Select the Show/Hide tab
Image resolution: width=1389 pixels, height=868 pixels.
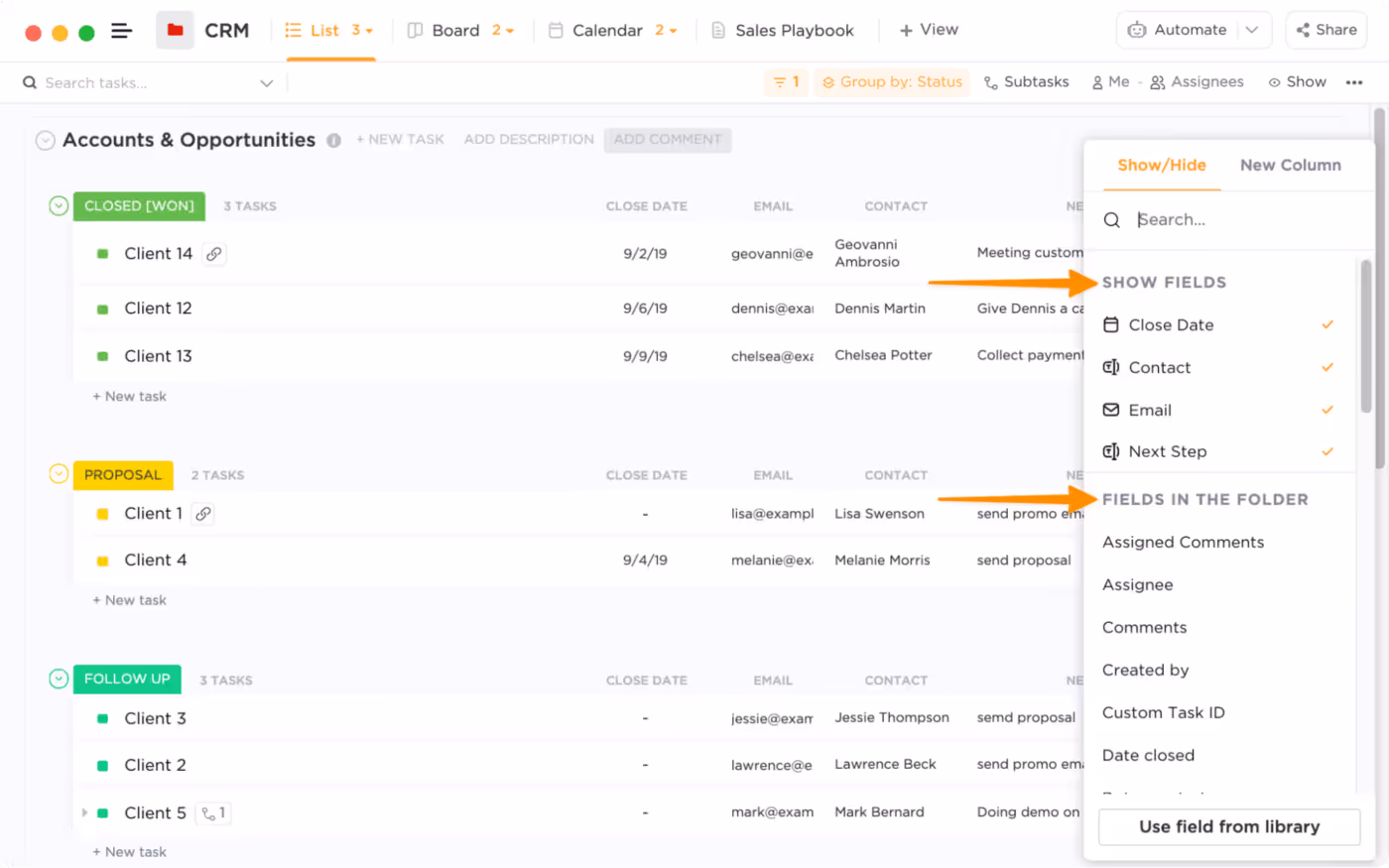1162,166
